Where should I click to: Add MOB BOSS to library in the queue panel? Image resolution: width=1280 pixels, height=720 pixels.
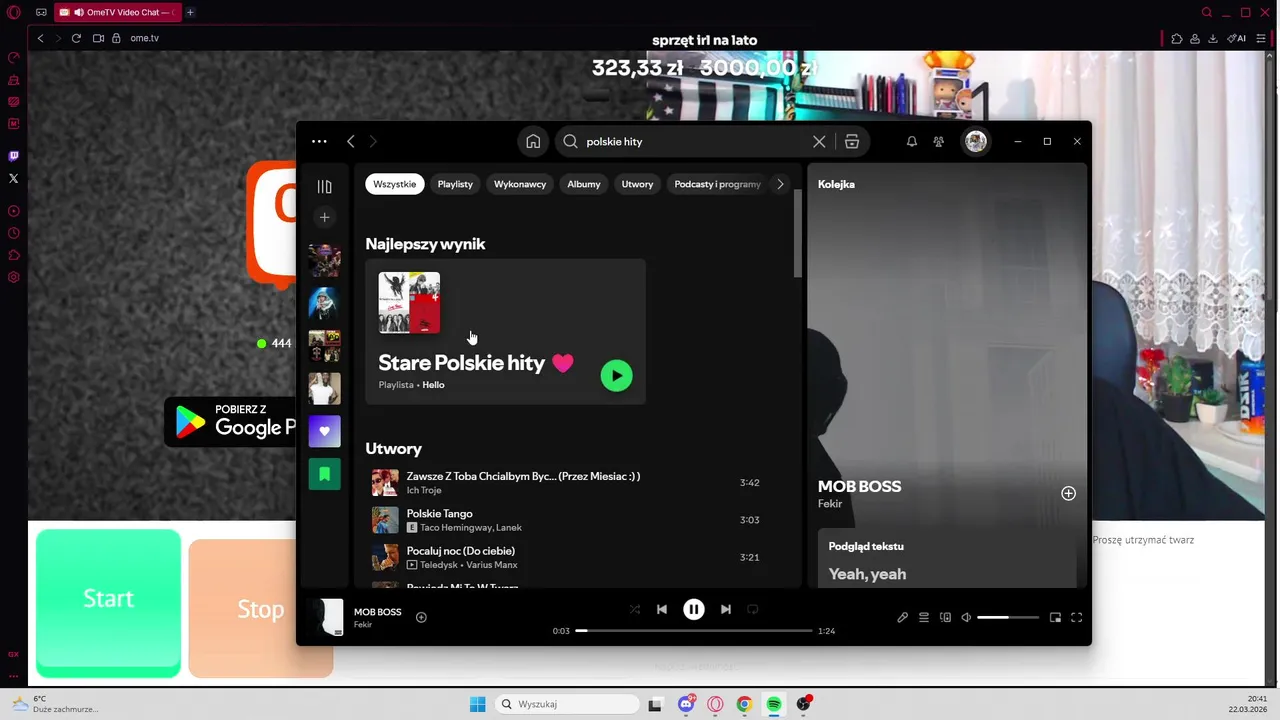1068,494
